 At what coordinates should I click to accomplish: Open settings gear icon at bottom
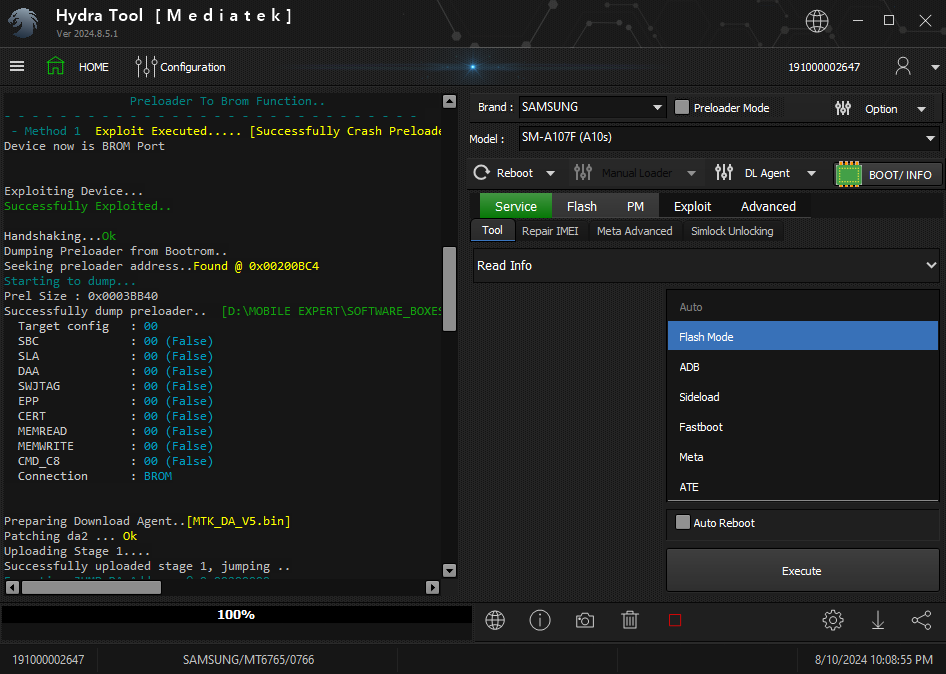[833, 620]
